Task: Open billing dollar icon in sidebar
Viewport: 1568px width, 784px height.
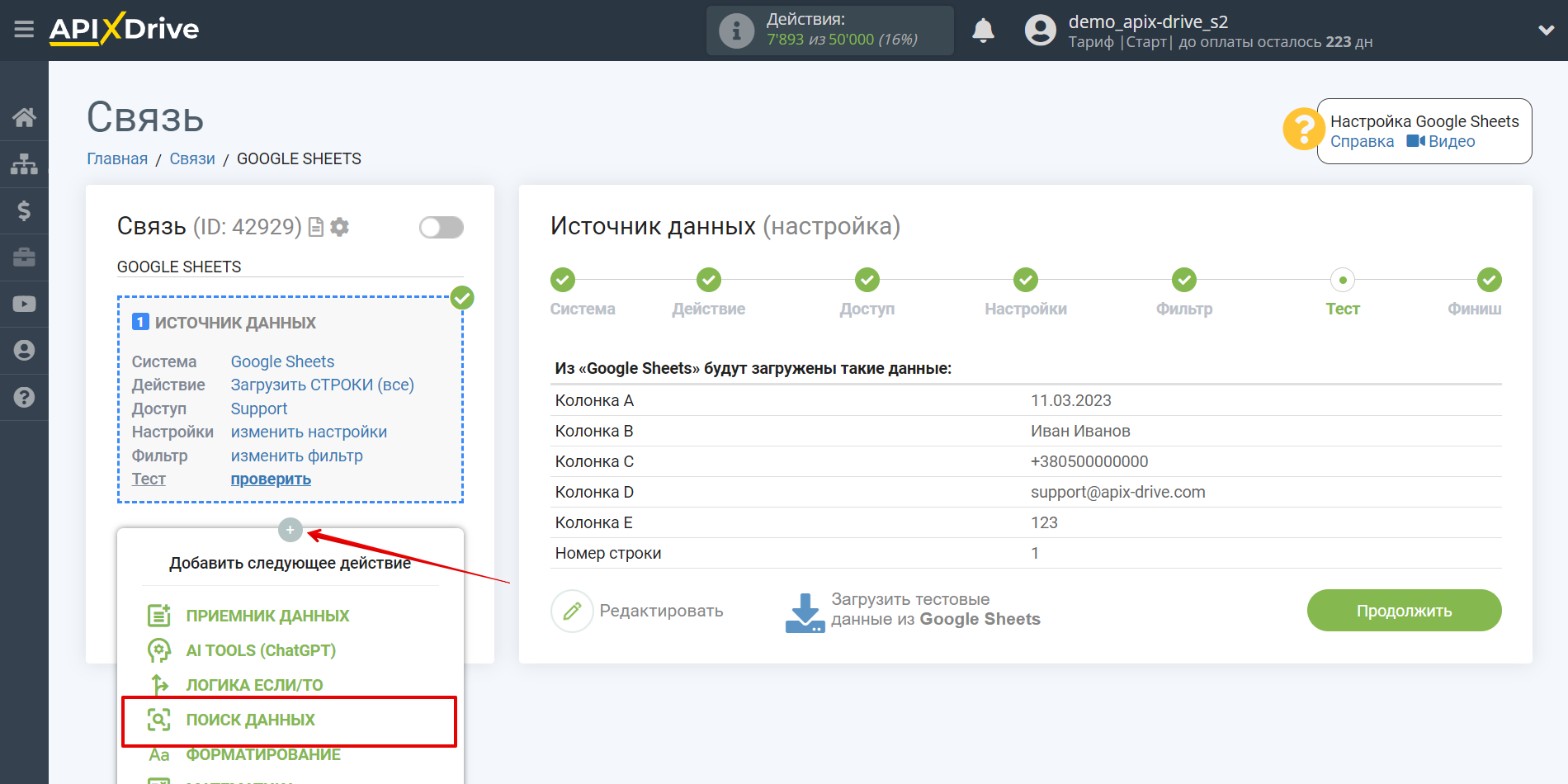Action: click(24, 210)
